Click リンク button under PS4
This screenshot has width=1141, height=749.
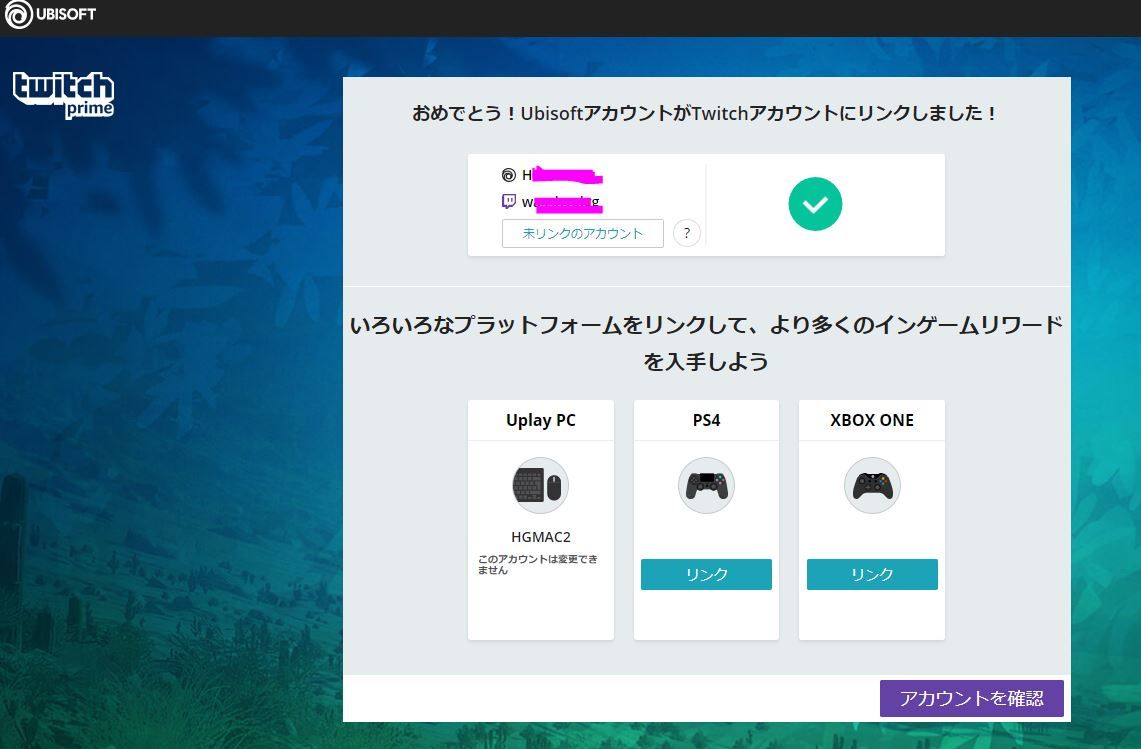[706, 574]
